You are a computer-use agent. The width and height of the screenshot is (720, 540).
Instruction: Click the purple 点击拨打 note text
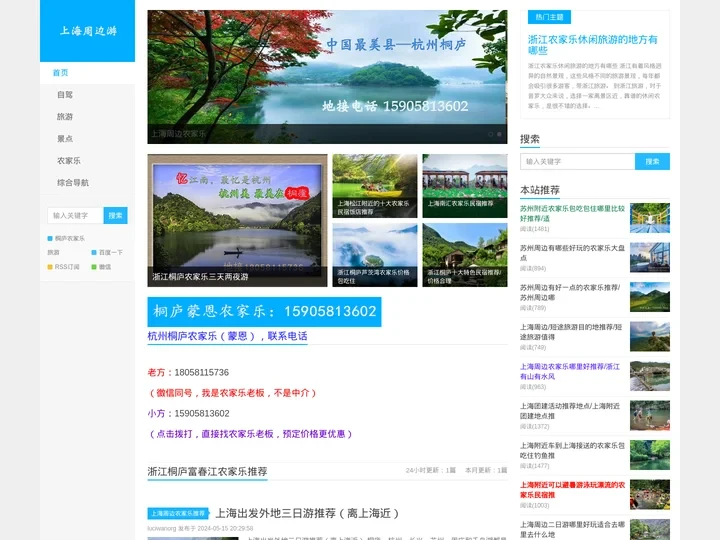250,434
